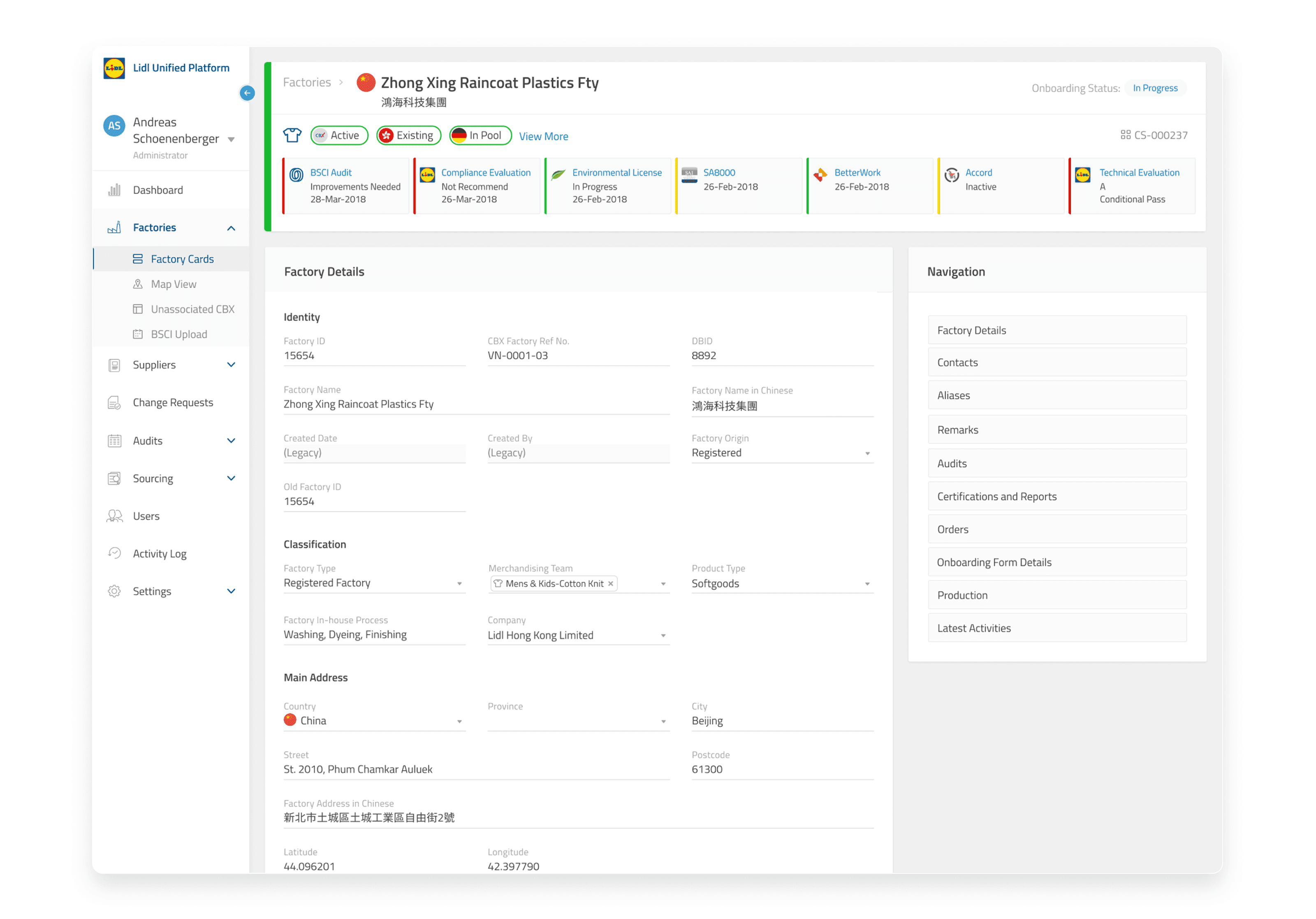
Task: Click the City field containing Beijing
Action: (782, 721)
